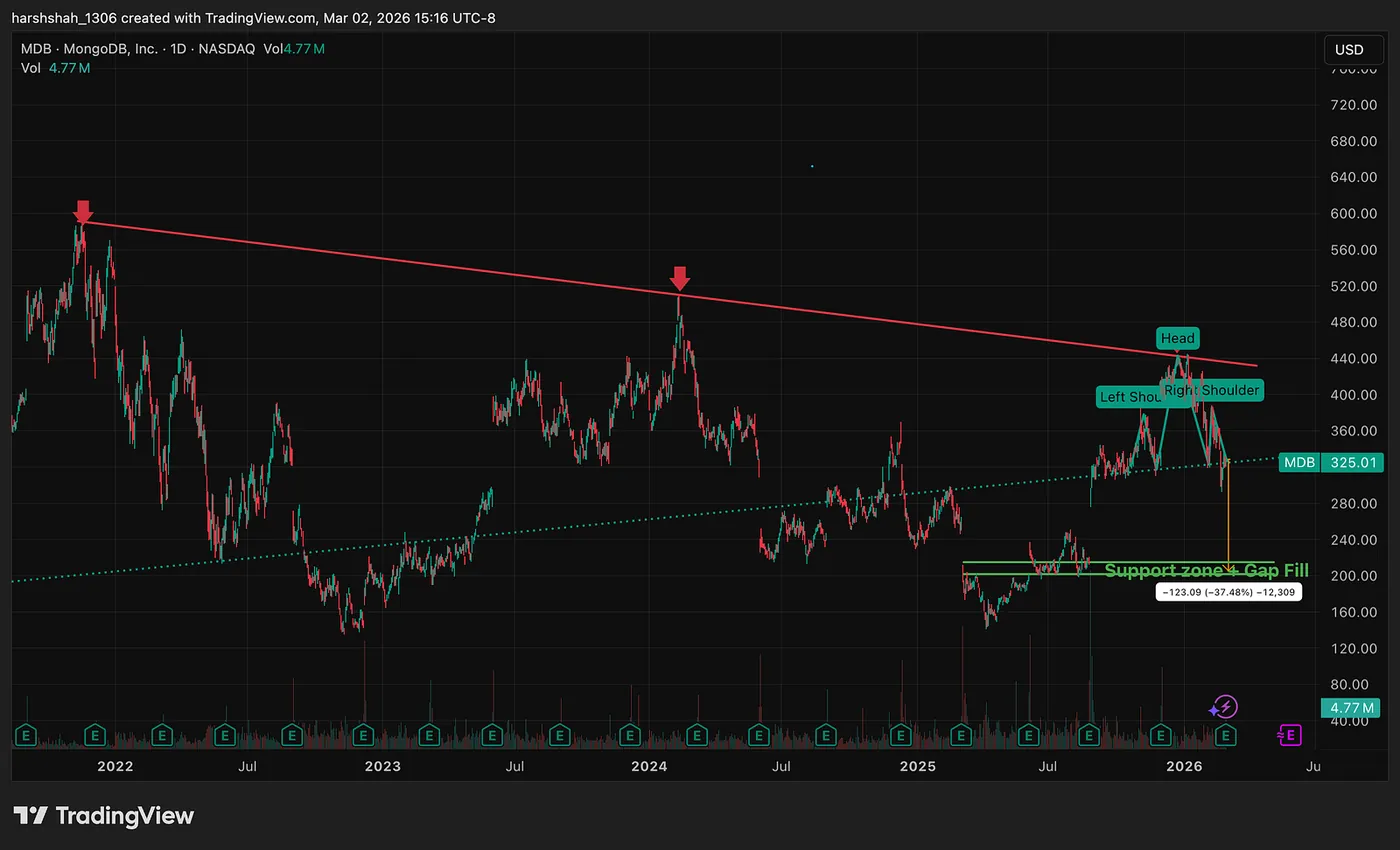The image size is (1400, 850).
Task: Click the 360.00 price axis label
Action: pos(1355,430)
